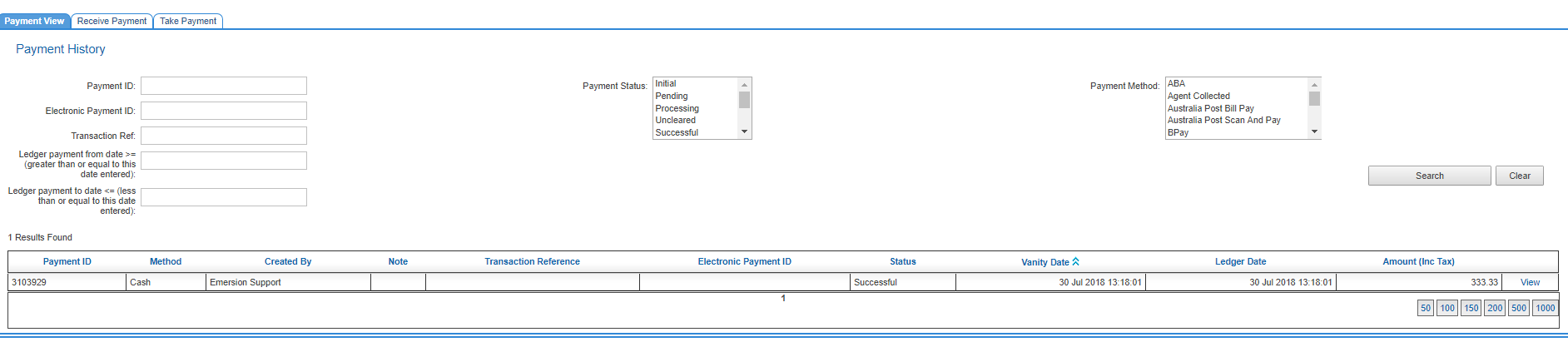Viewport: 1568px width, 342px height.
Task: Sort by Amount (Inc Tax) column
Action: click(x=1418, y=261)
